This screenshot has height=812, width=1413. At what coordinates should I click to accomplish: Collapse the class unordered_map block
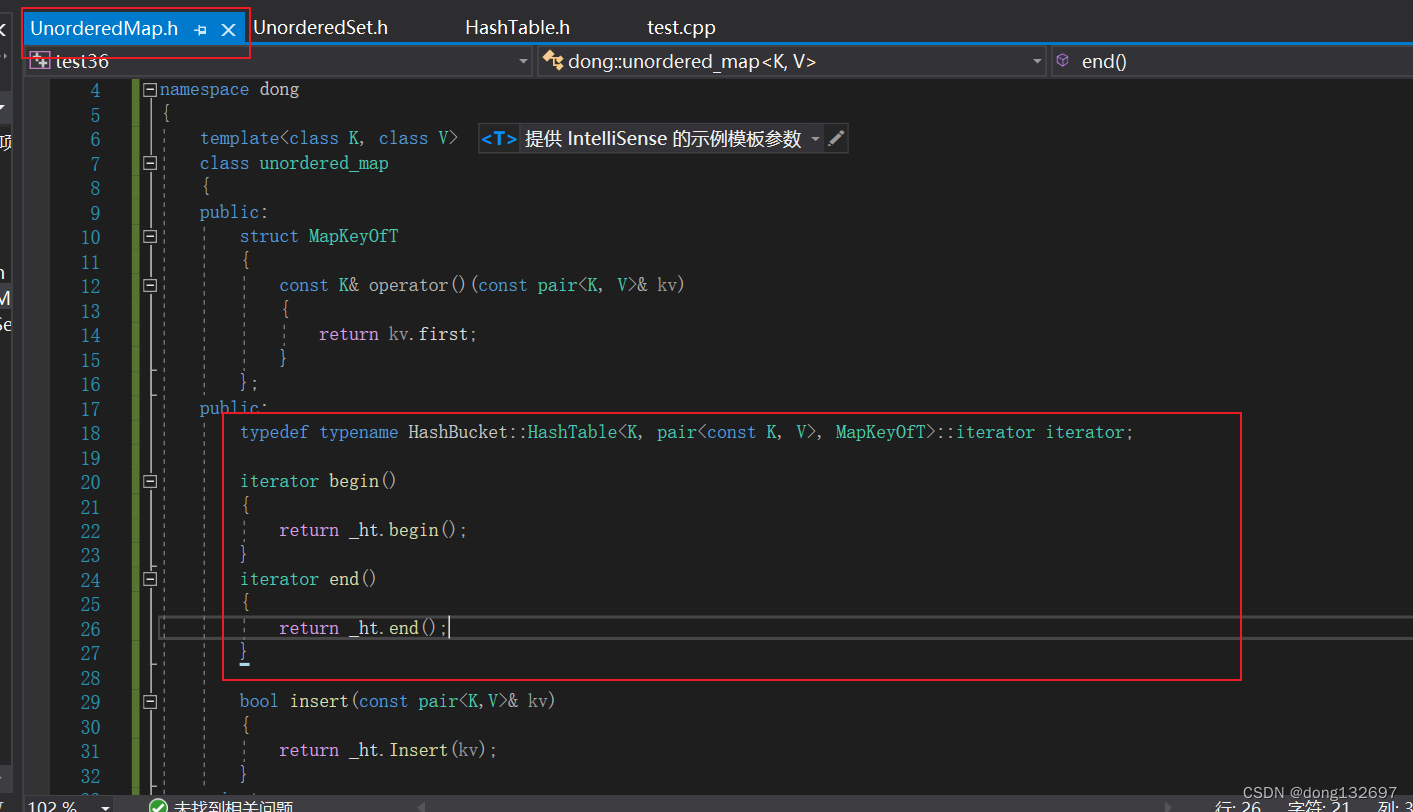(150, 163)
